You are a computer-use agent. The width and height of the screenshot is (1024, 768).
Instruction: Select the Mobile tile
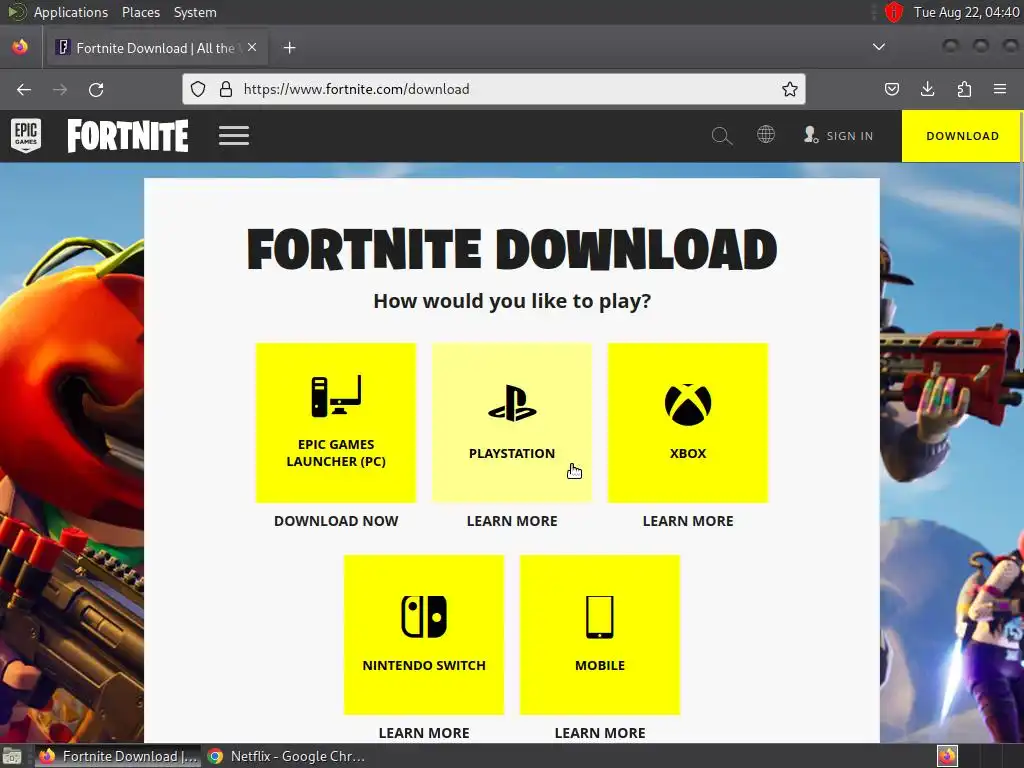click(600, 635)
